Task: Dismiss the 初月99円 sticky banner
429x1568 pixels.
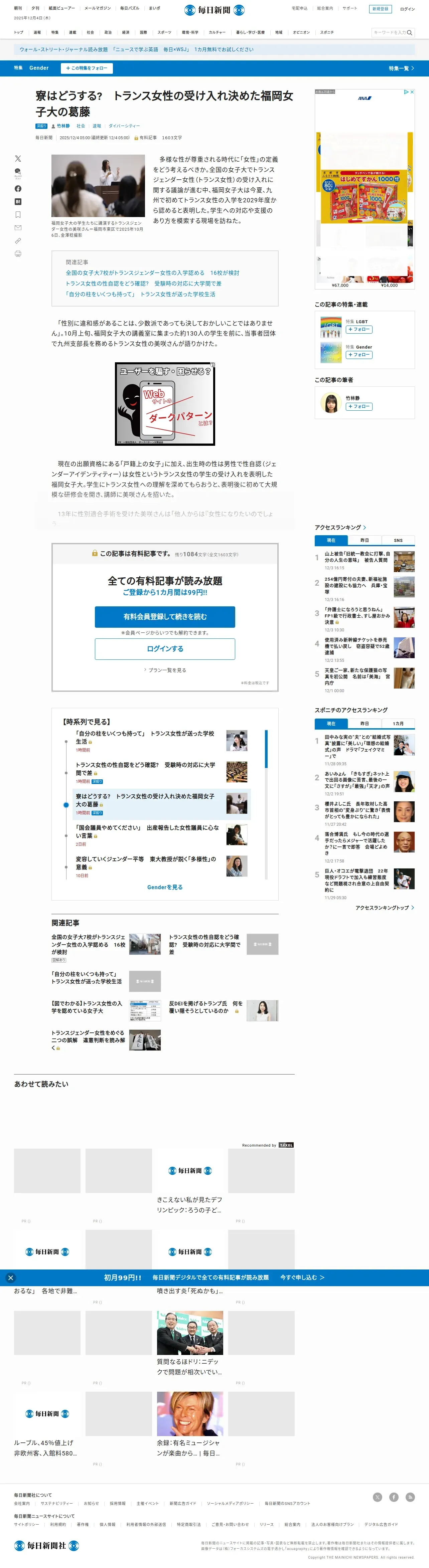Action: pyautogui.click(x=10, y=1278)
